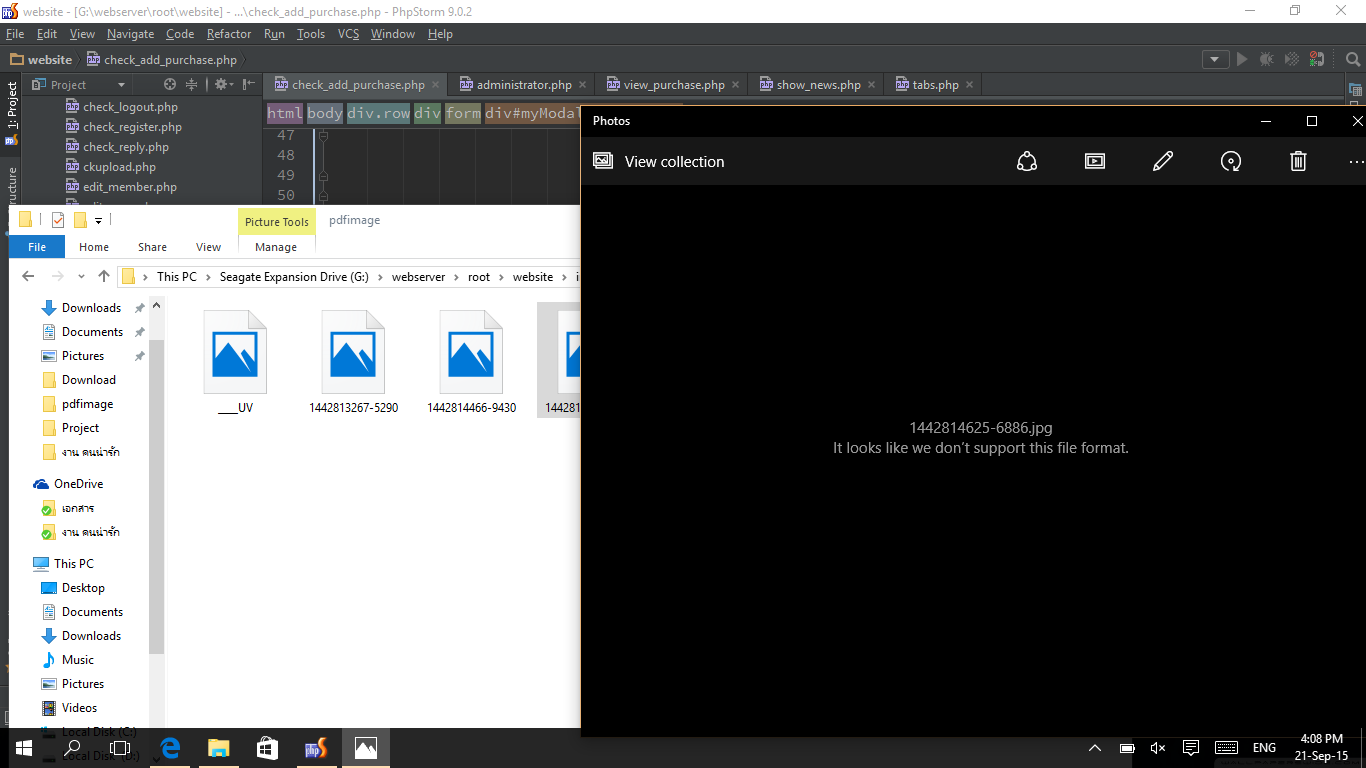Toggle listening for PHP debug connections
This screenshot has height=768, width=1366.
1317,59
